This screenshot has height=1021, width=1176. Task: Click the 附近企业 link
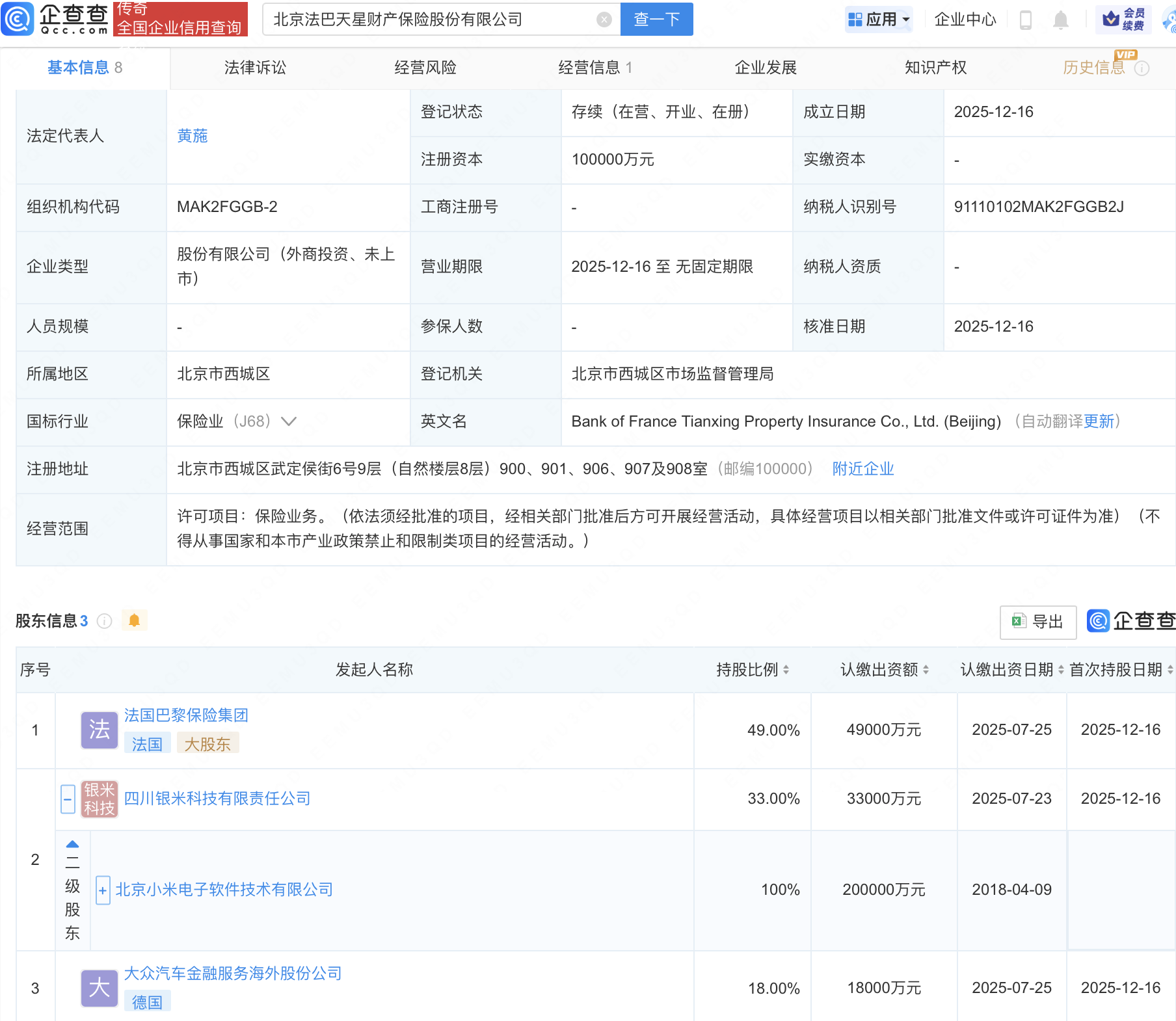pos(862,469)
